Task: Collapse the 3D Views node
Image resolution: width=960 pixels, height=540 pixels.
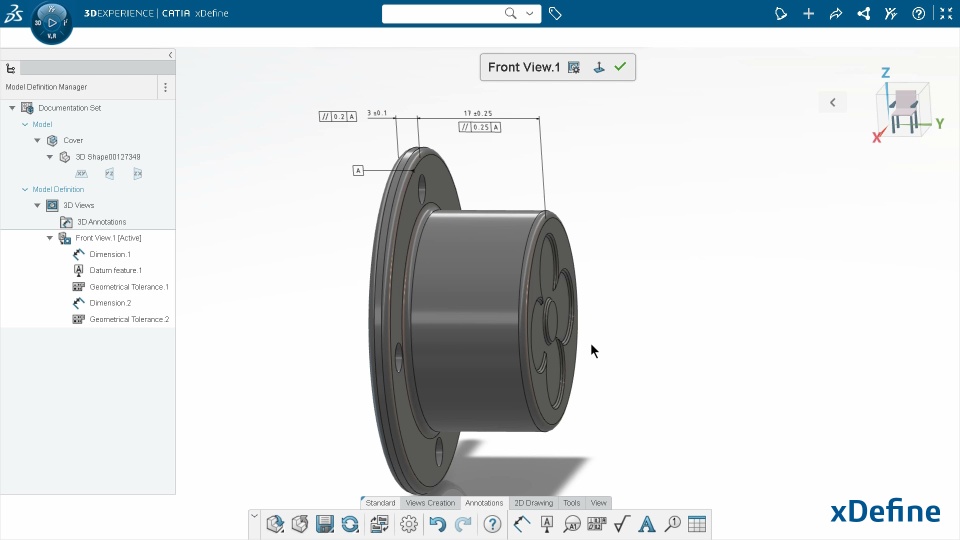Action: tap(37, 205)
